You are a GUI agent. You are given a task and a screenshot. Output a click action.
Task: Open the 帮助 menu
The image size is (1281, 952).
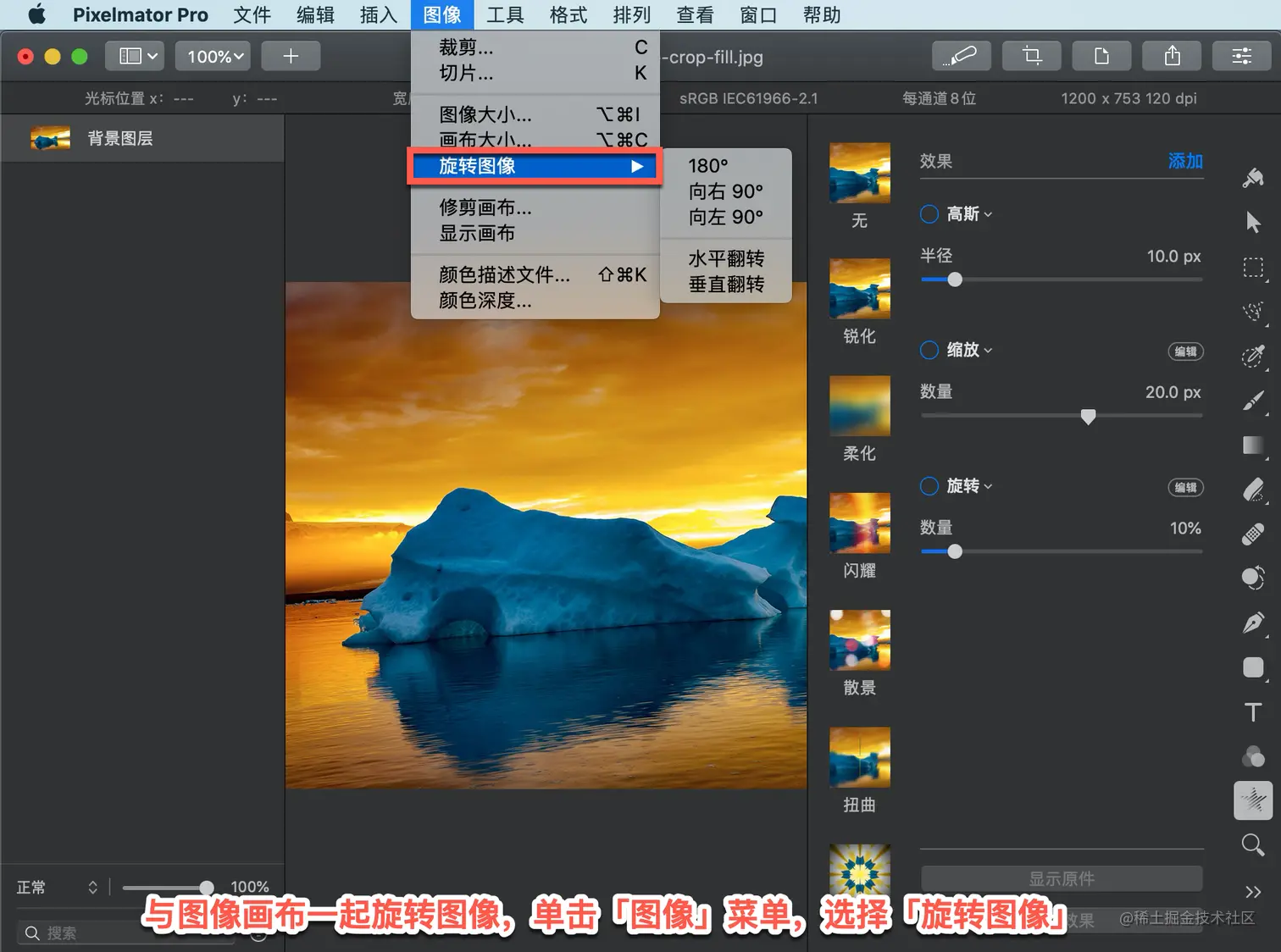click(x=822, y=15)
